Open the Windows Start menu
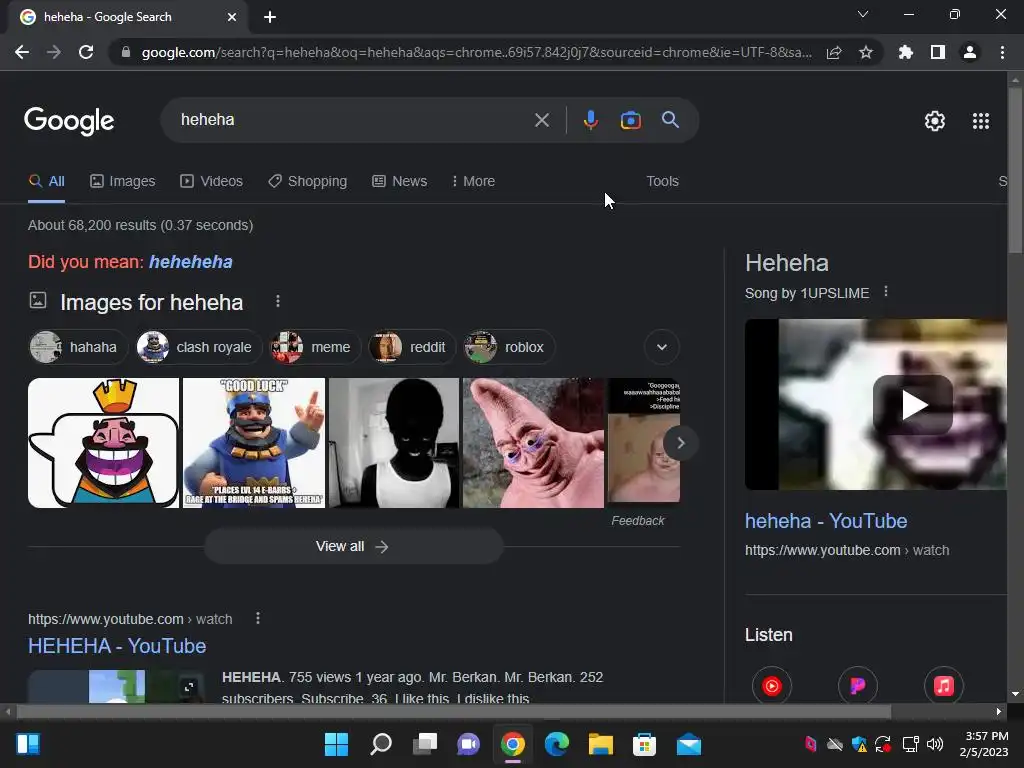The width and height of the screenshot is (1024, 768). (336, 744)
